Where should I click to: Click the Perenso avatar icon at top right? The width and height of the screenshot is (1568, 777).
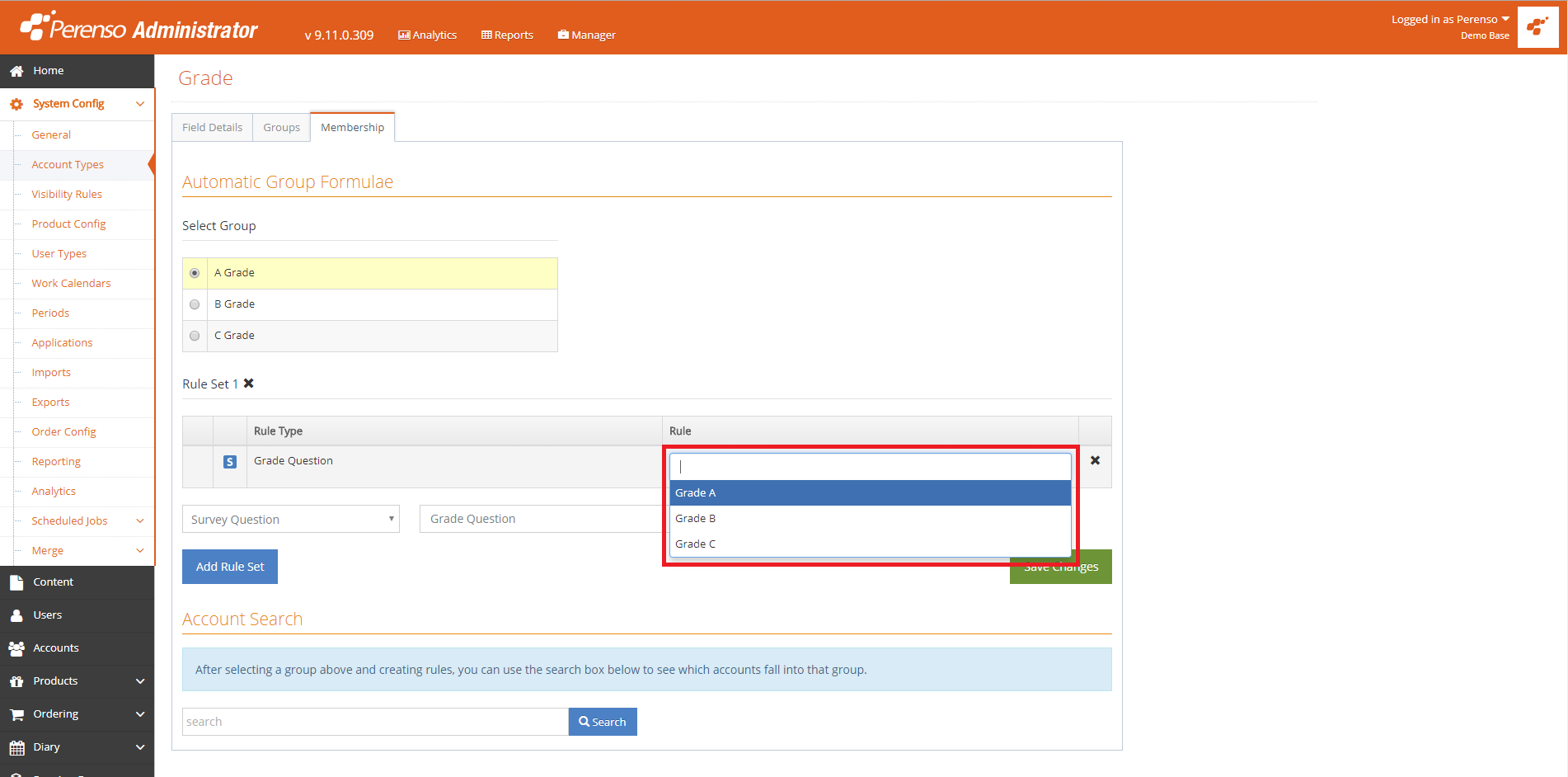[x=1537, y=27]
